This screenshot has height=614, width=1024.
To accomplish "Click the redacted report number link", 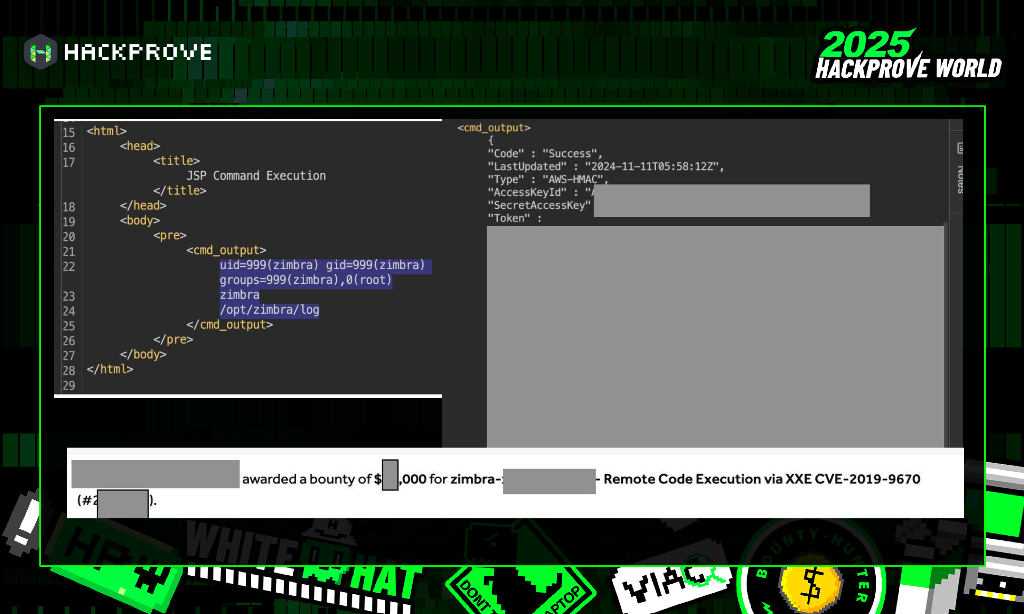I will (x=123, y=501).
